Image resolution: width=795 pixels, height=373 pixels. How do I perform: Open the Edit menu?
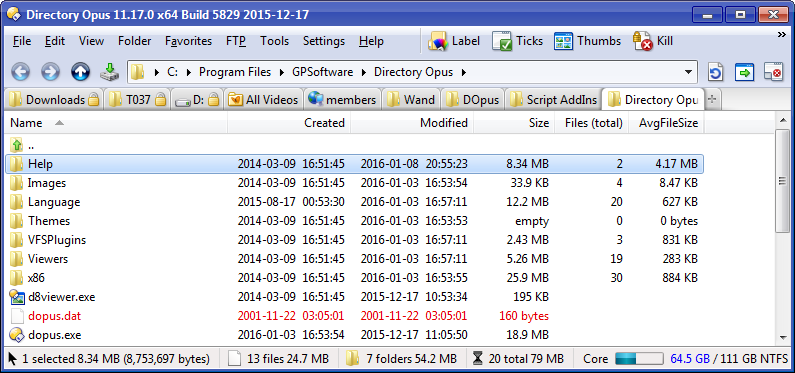point(55,41)
